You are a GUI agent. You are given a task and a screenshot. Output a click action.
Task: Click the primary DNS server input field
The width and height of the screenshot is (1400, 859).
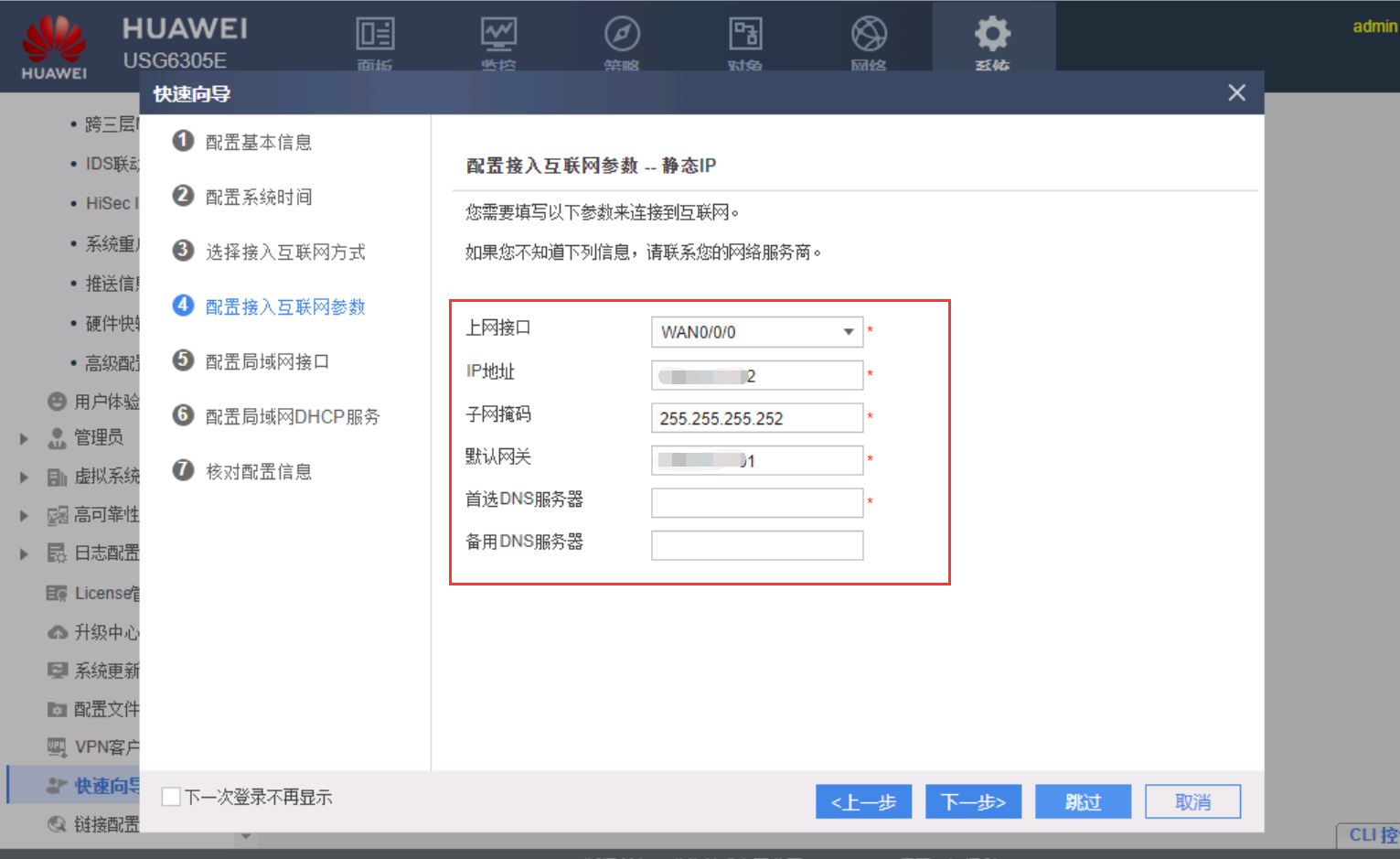click(756, 502)
